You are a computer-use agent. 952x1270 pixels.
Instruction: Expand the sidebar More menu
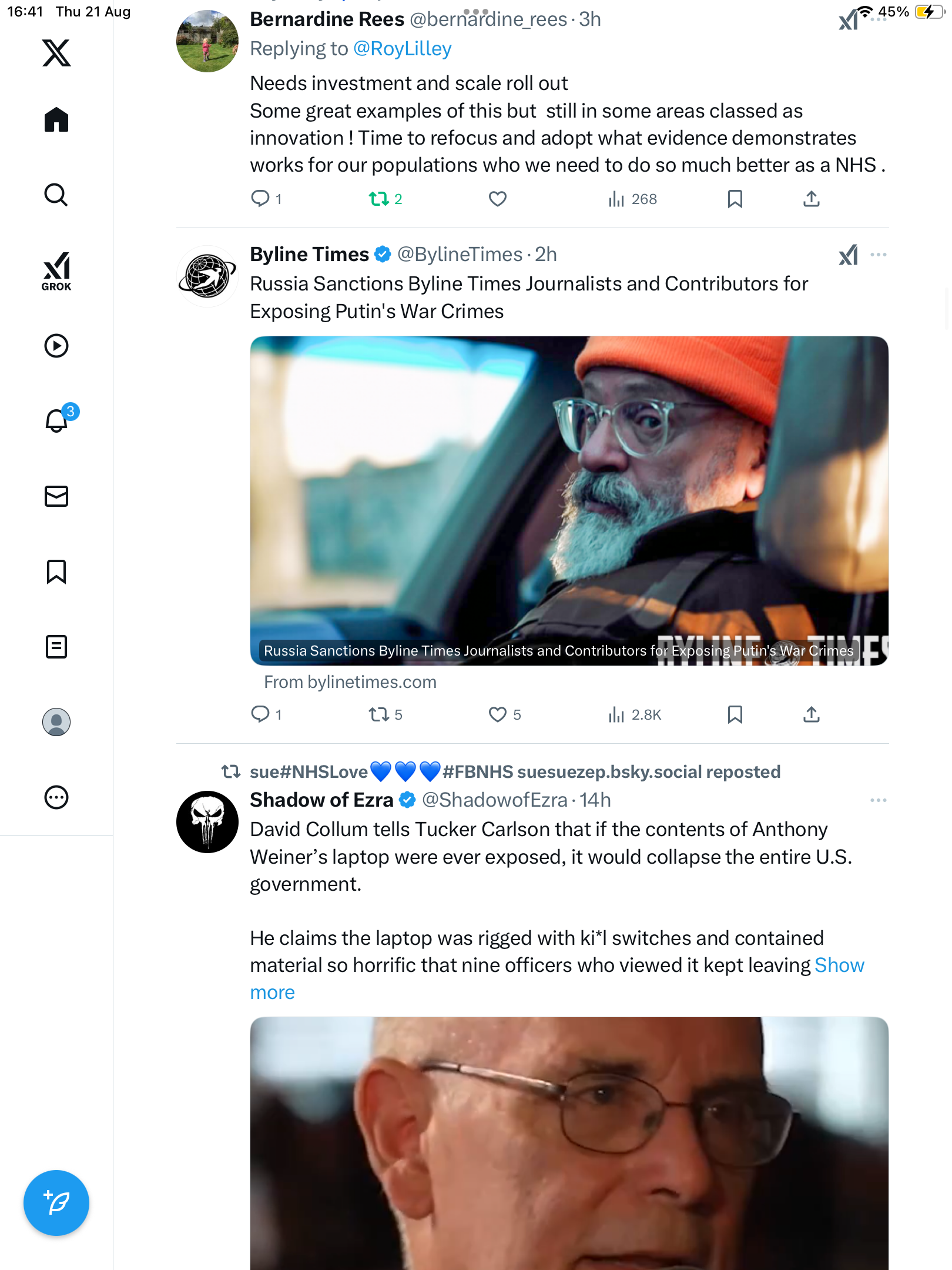click(56, 797)
